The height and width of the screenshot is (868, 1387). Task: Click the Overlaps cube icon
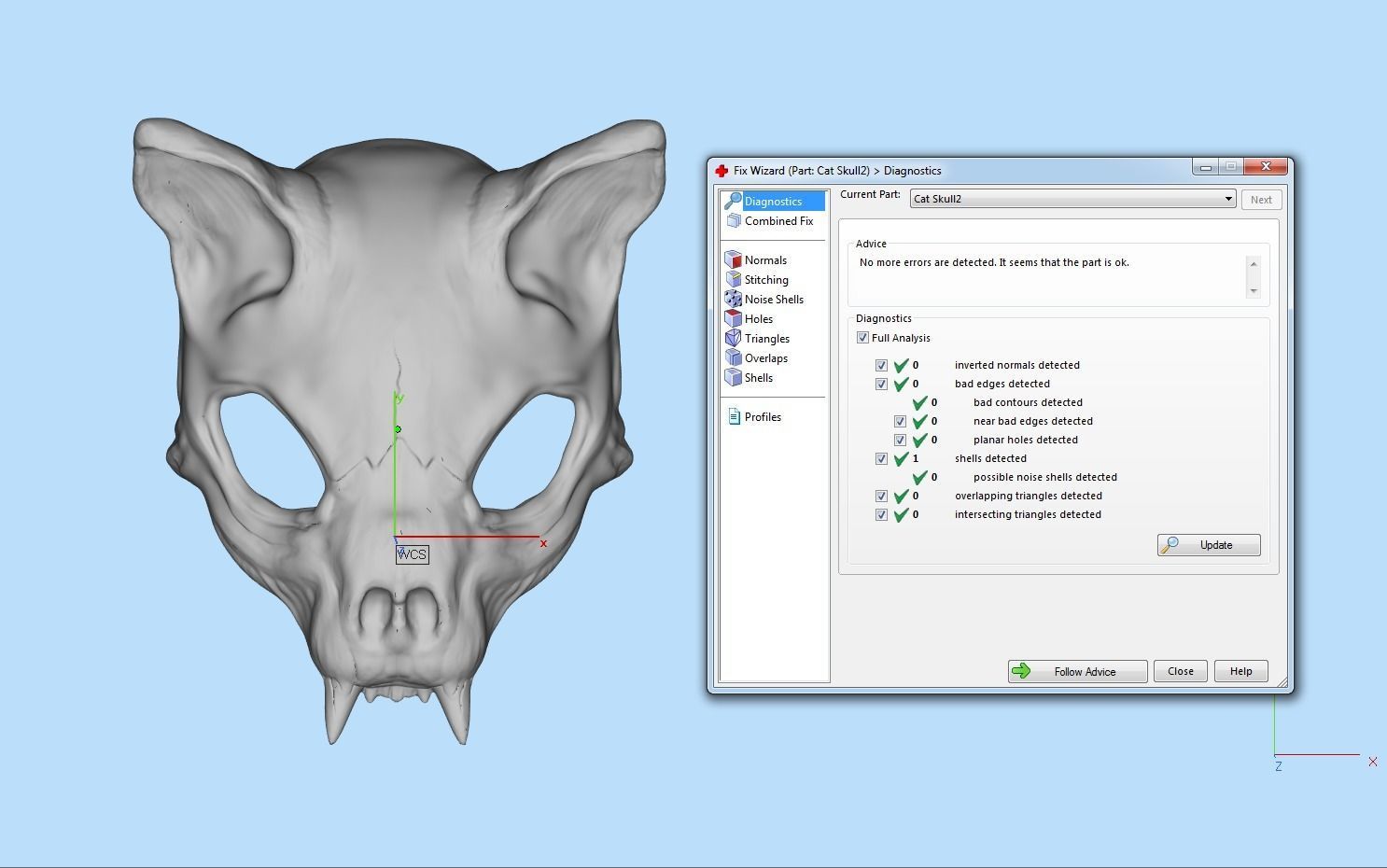(x=734, y=357)
